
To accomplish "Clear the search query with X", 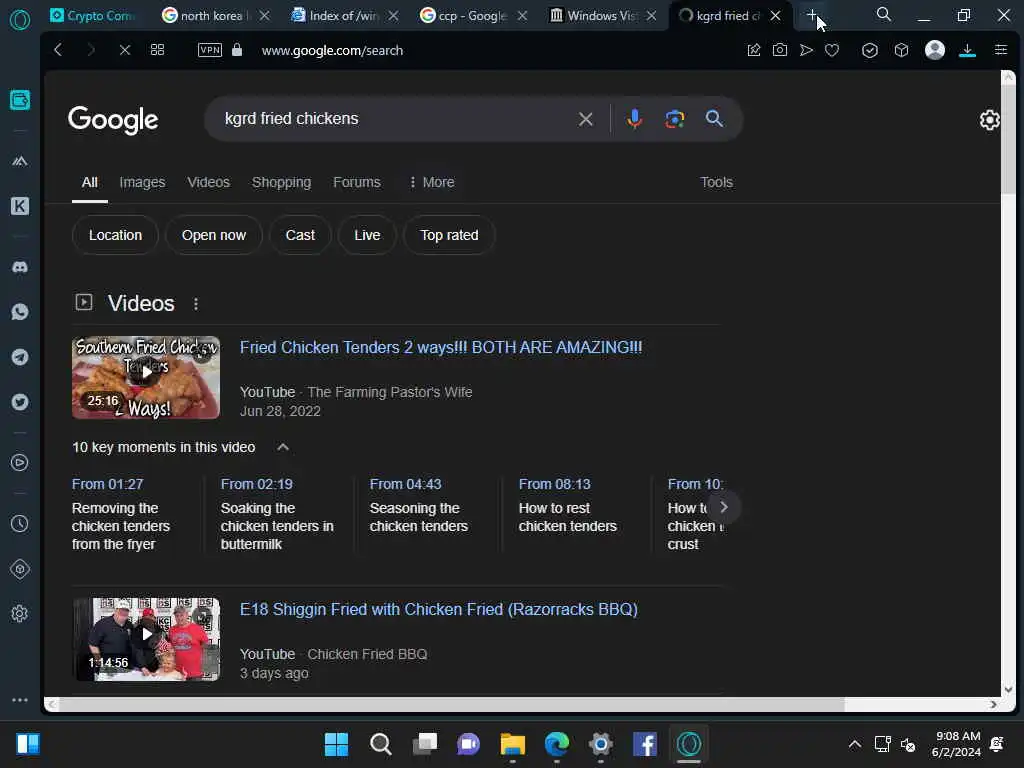I will [x=586, y=119].
